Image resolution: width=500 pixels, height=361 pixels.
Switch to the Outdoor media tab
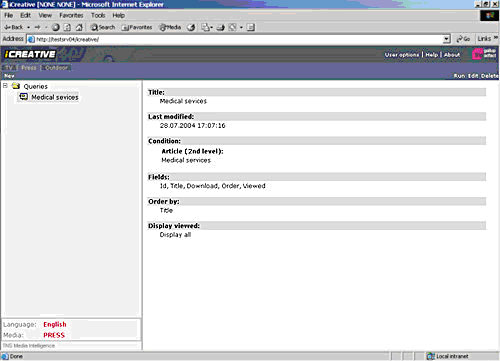56,68
